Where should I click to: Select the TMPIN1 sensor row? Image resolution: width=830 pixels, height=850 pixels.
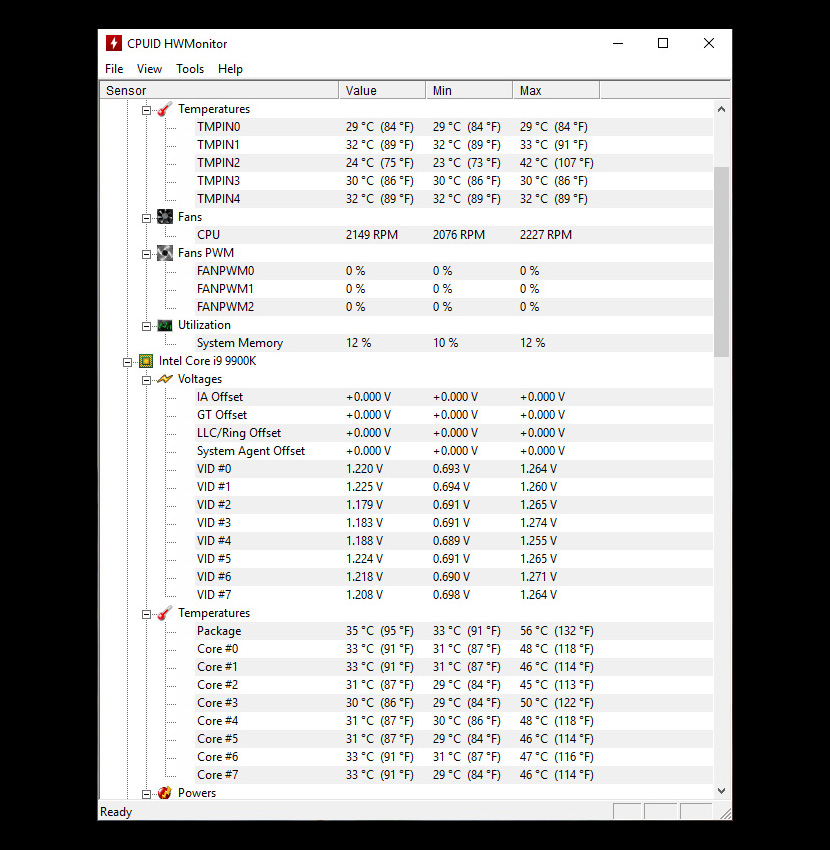453,145
